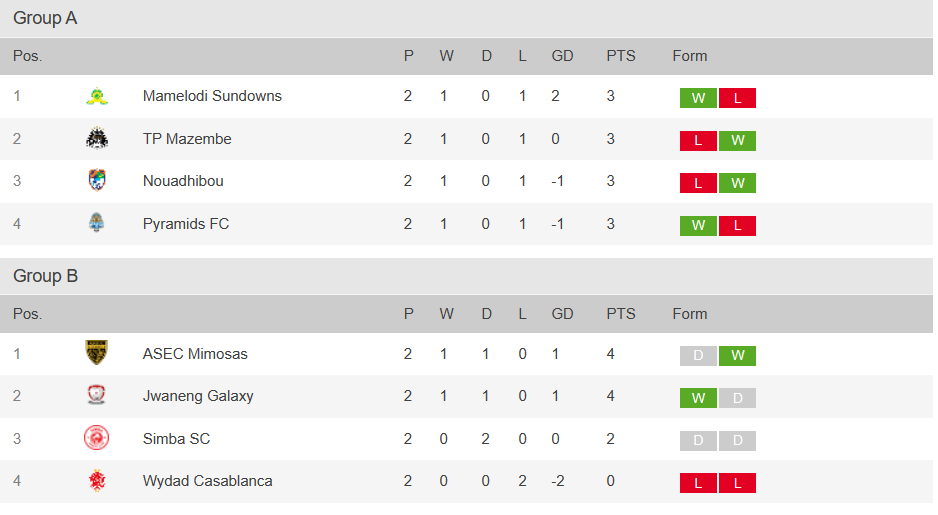
Task: Open the Wydad Casablanca team link
Action: pyautogui.click(x=207, y=481)
